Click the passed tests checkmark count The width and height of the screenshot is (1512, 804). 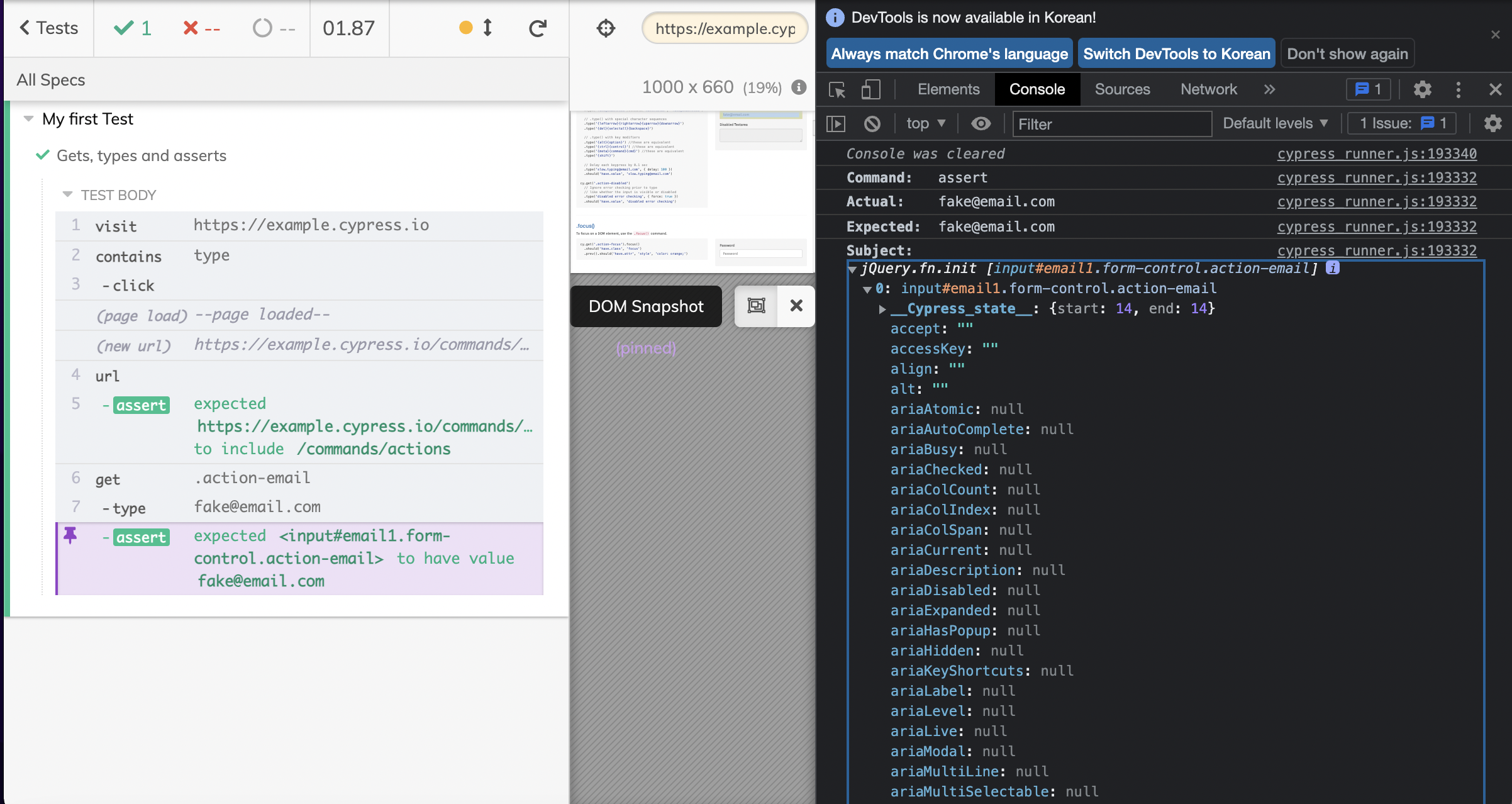(x=133, y=28)
